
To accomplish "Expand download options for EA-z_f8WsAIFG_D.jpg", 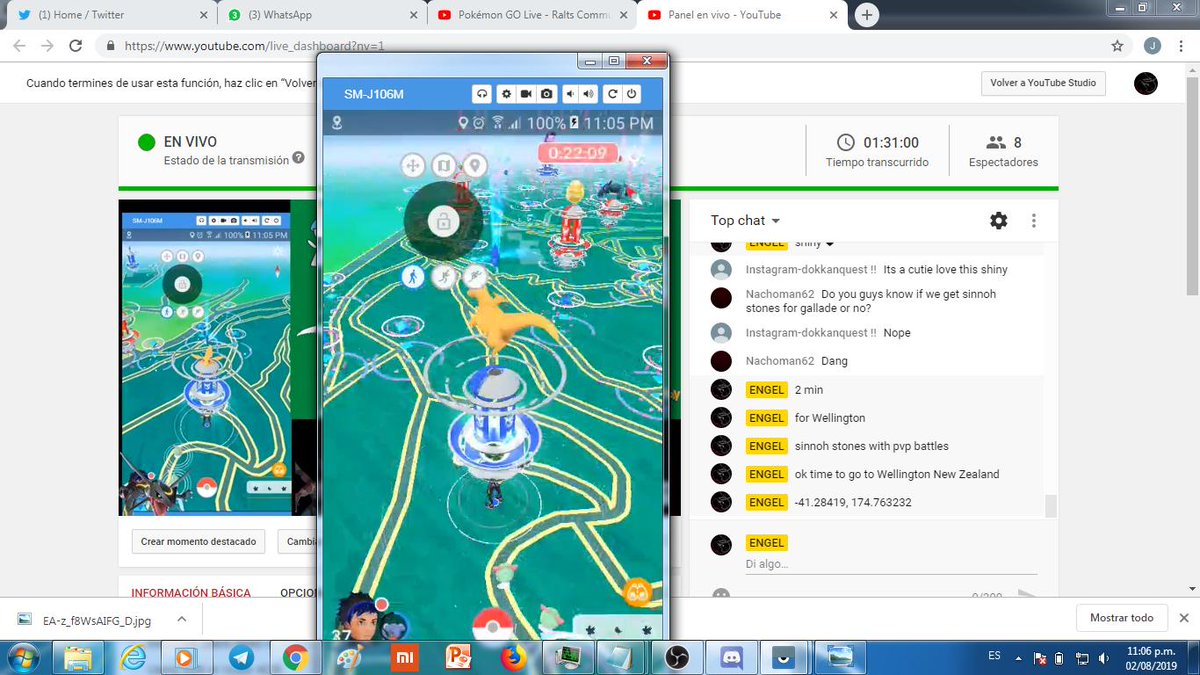I will [x=181, y=620].
